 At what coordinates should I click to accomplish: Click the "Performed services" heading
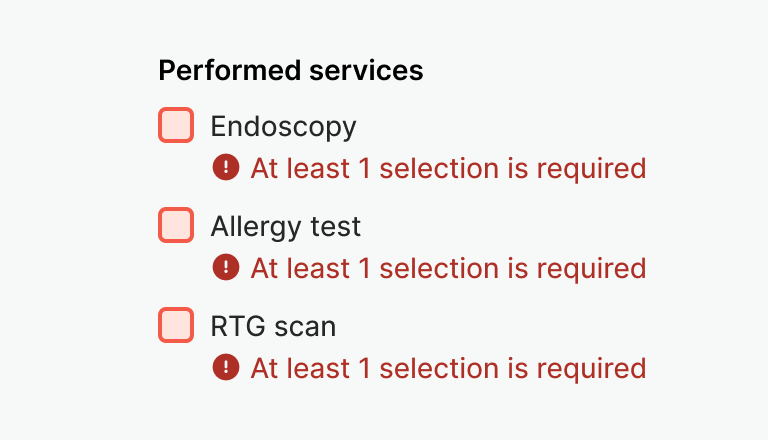[290, 71]
